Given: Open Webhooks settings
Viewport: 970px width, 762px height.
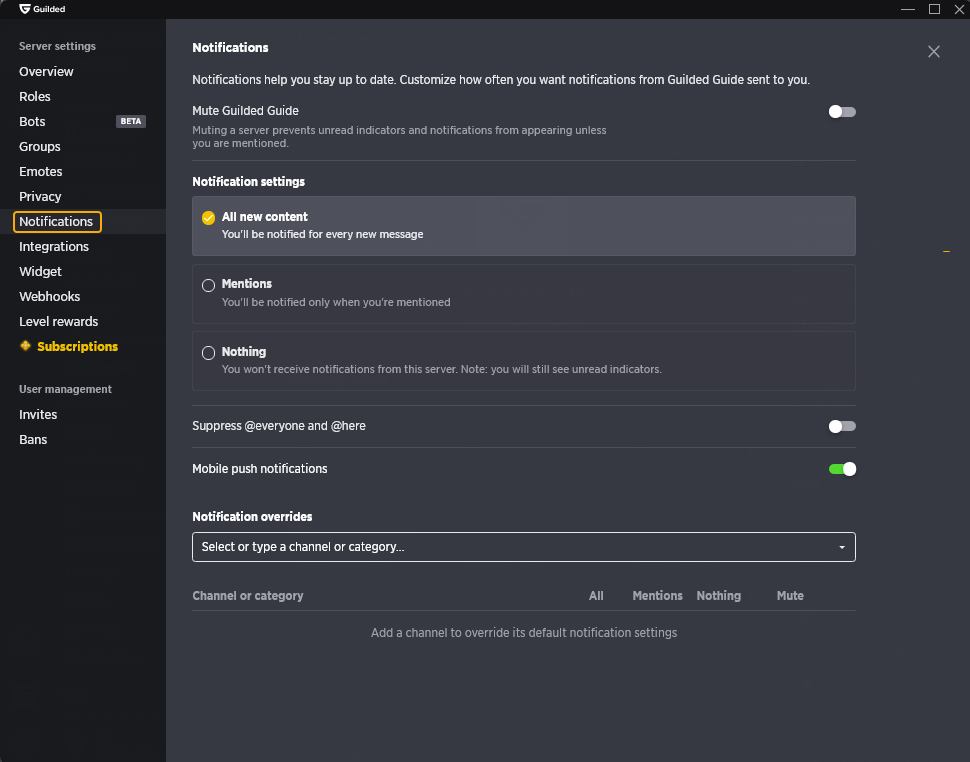Looking at the screenshot, I should tap(49, 296).
